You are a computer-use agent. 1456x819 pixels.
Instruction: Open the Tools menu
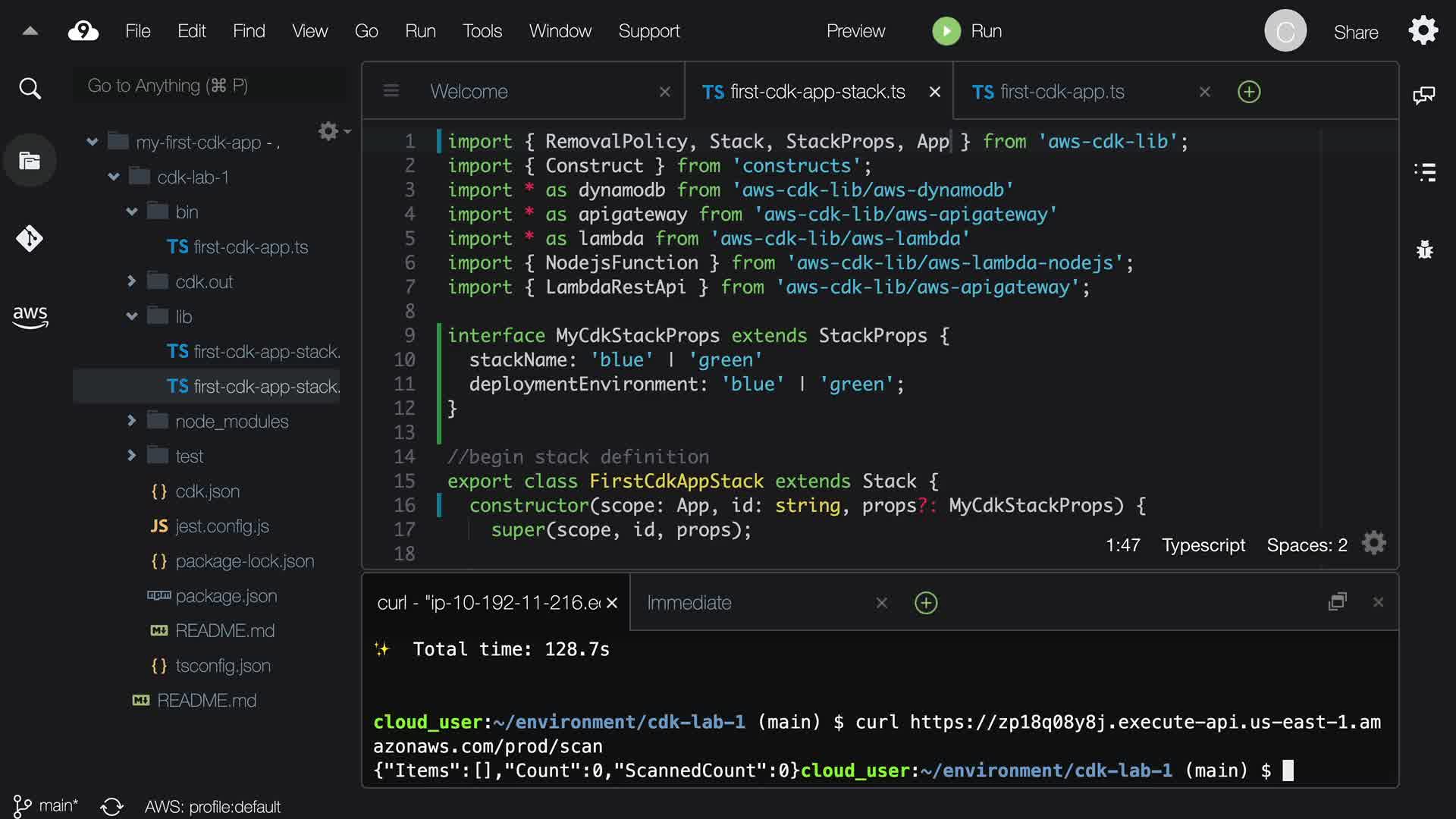(x=482, y=31)
